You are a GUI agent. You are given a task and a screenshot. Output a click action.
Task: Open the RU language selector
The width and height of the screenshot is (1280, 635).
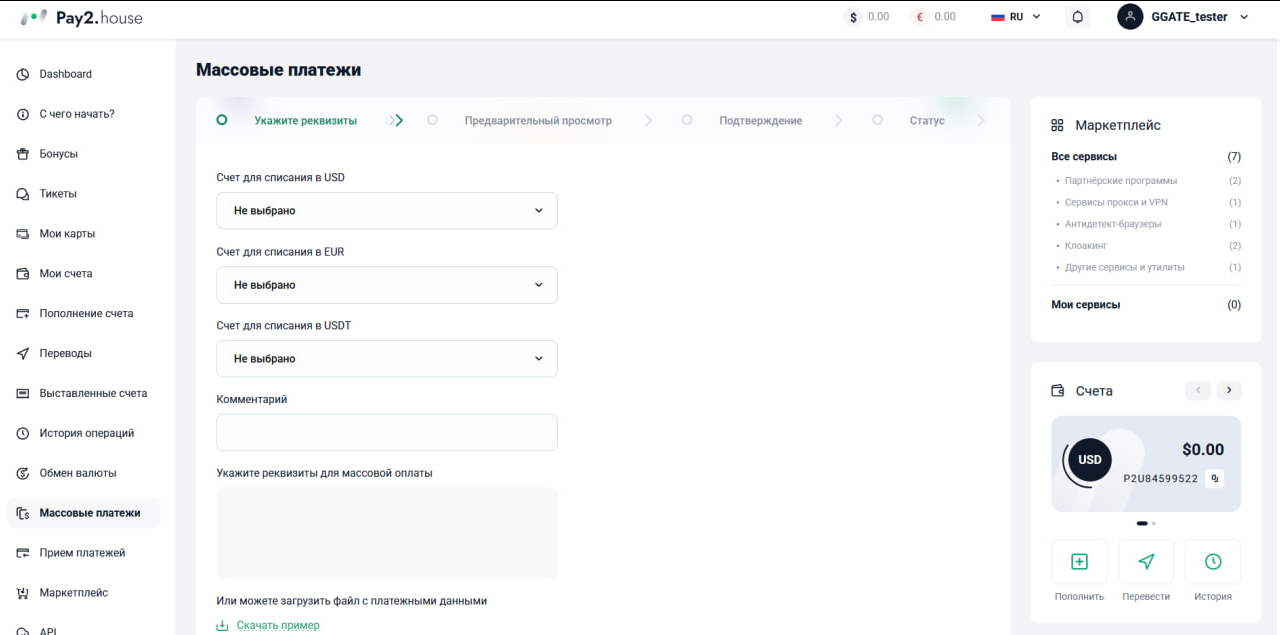click(1016, 17)
